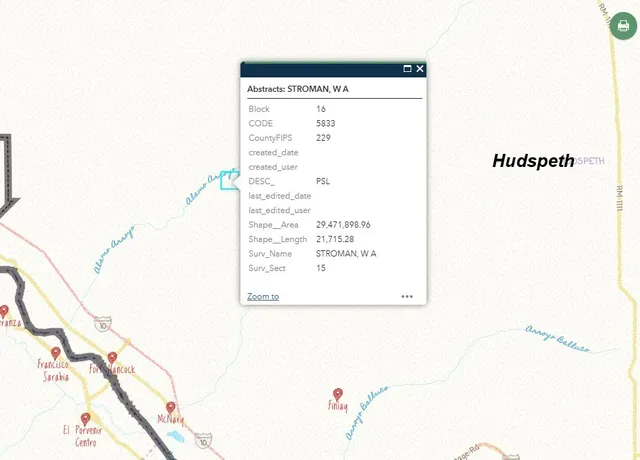
Task: Open the Print widget in the corner
Action: click(622, 25)
